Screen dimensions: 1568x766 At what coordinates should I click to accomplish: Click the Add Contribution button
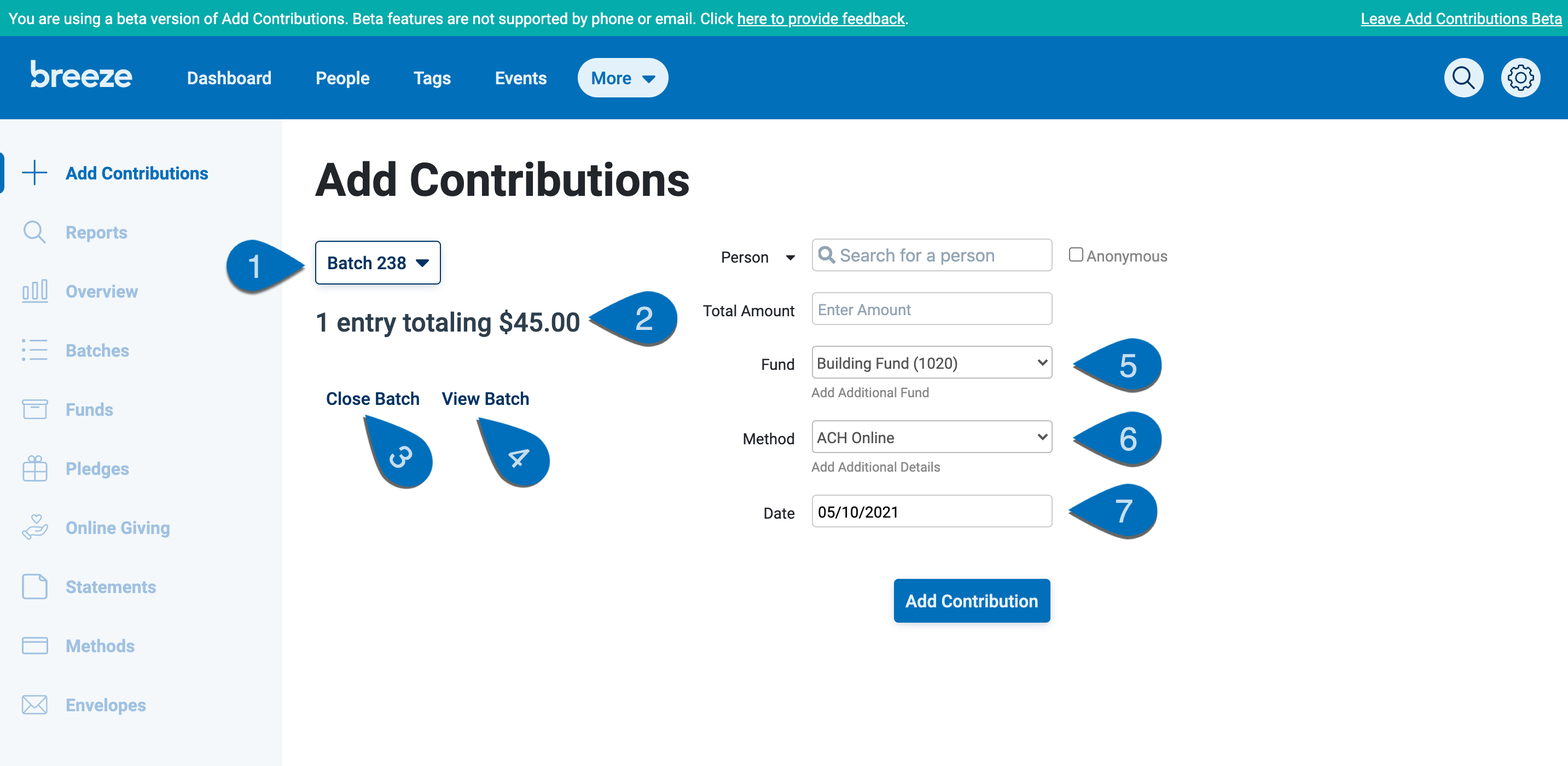[x=972, y=600]
